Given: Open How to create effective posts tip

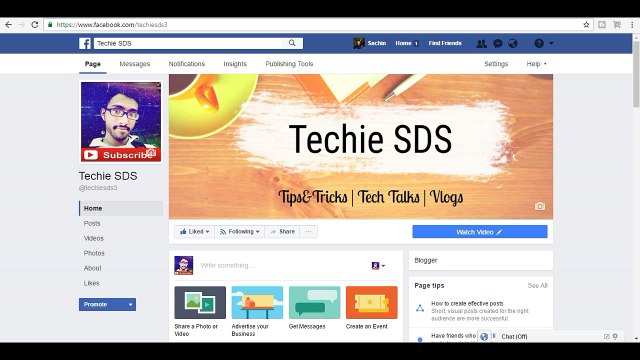Looking at the screenshot, I should [467, 304].
